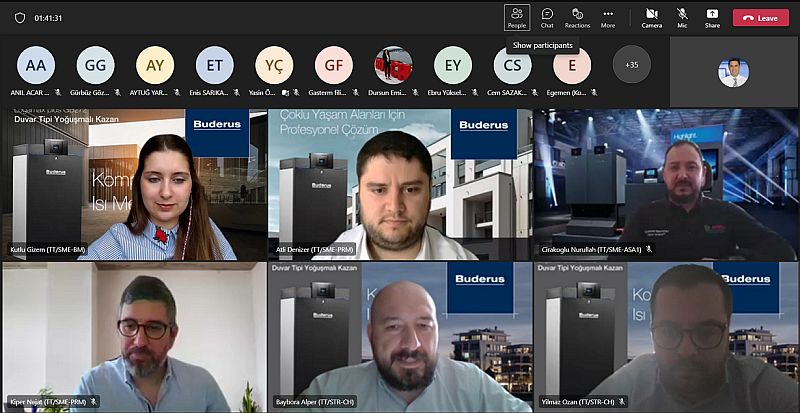Image resolution: width=800 pixels, height=413 pixels.
Task: Select Baybora Alper's video tile
Action: pyautogui.click(x=400, y=337)
